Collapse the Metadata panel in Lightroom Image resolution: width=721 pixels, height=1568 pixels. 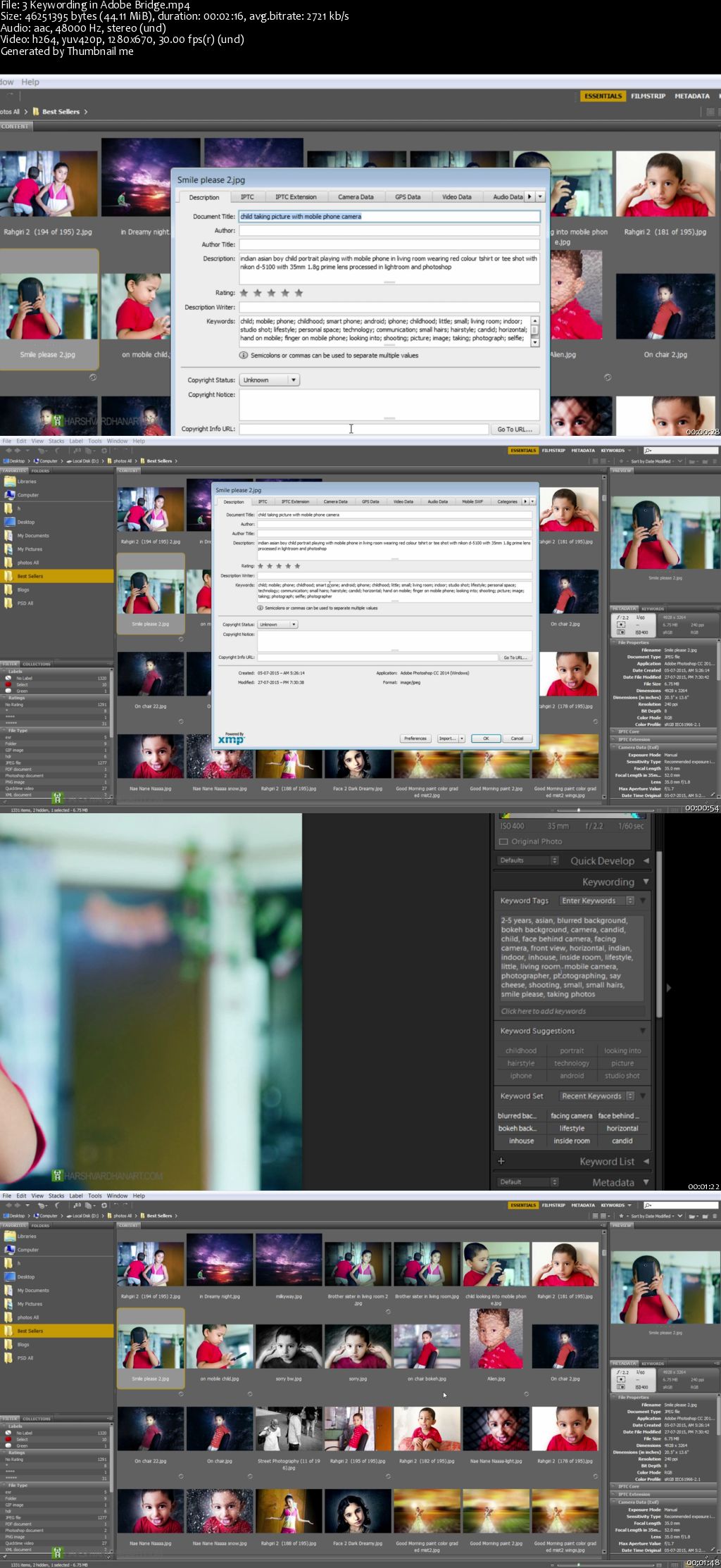646,1182
